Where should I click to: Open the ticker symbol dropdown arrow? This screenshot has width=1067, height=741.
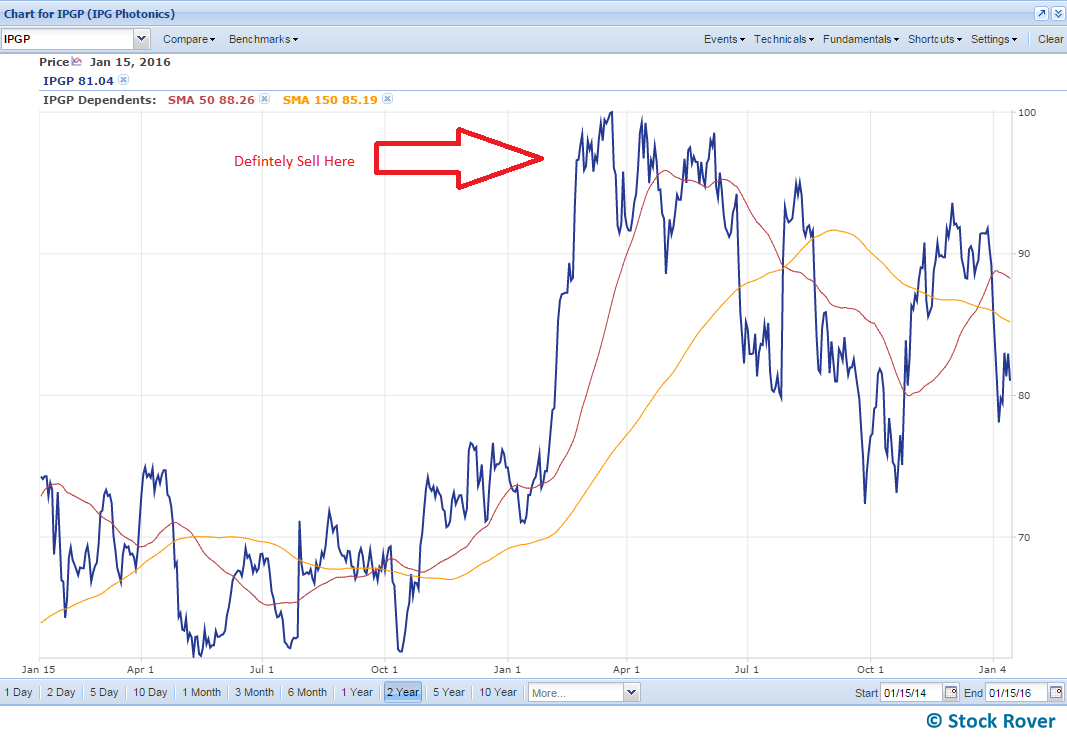(x=142, y=39)
